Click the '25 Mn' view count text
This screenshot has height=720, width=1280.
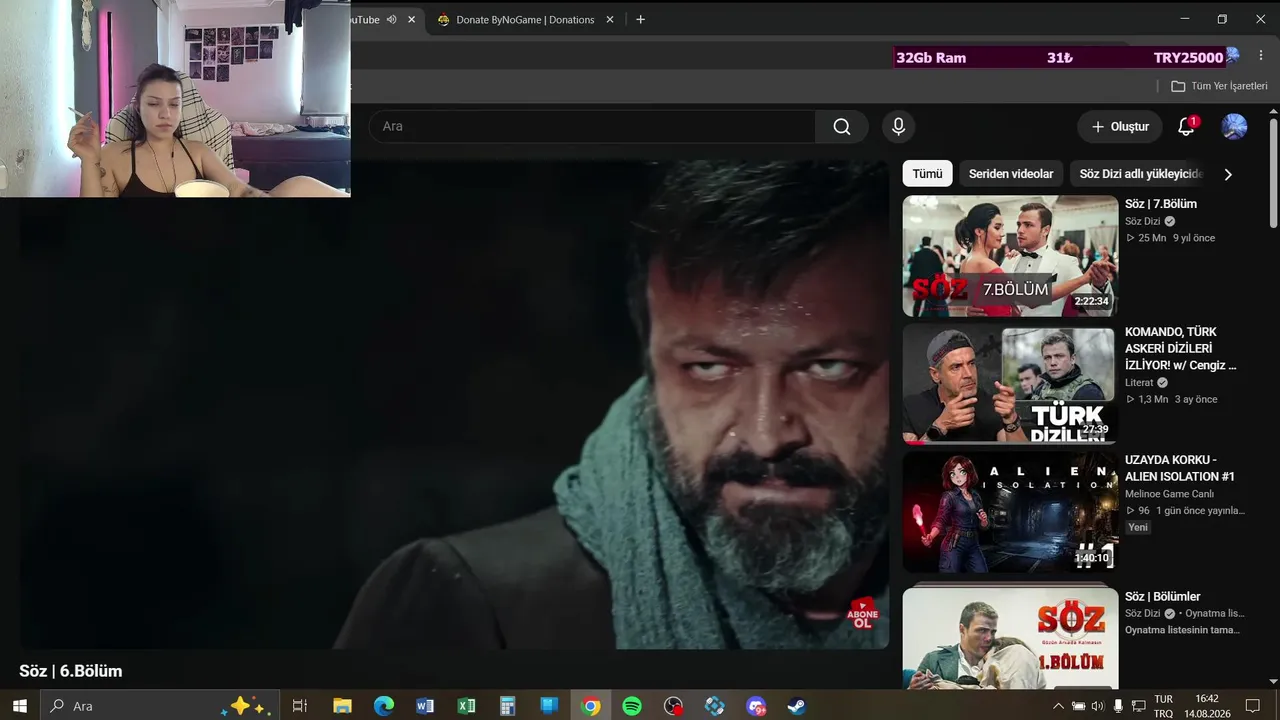[x=1152, y=238]
